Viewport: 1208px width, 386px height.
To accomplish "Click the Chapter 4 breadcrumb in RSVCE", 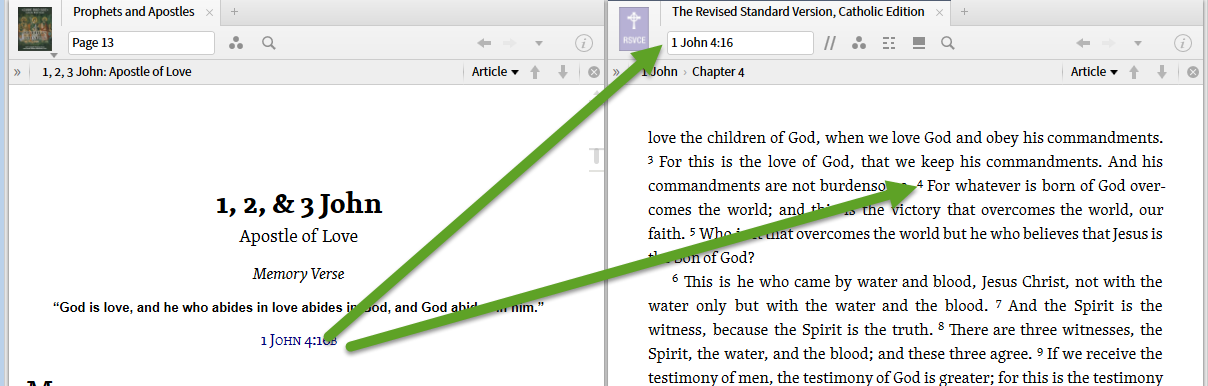I will click(718, 72).
